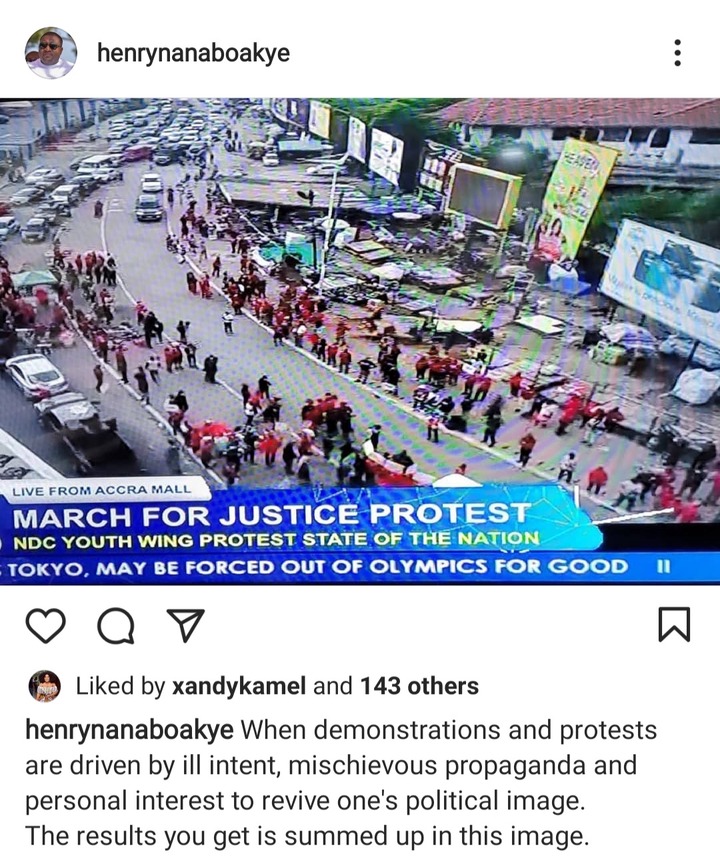Tap the white car parked at left
Viewport: 720px width, 858px height.
click(x=37, y=376)
